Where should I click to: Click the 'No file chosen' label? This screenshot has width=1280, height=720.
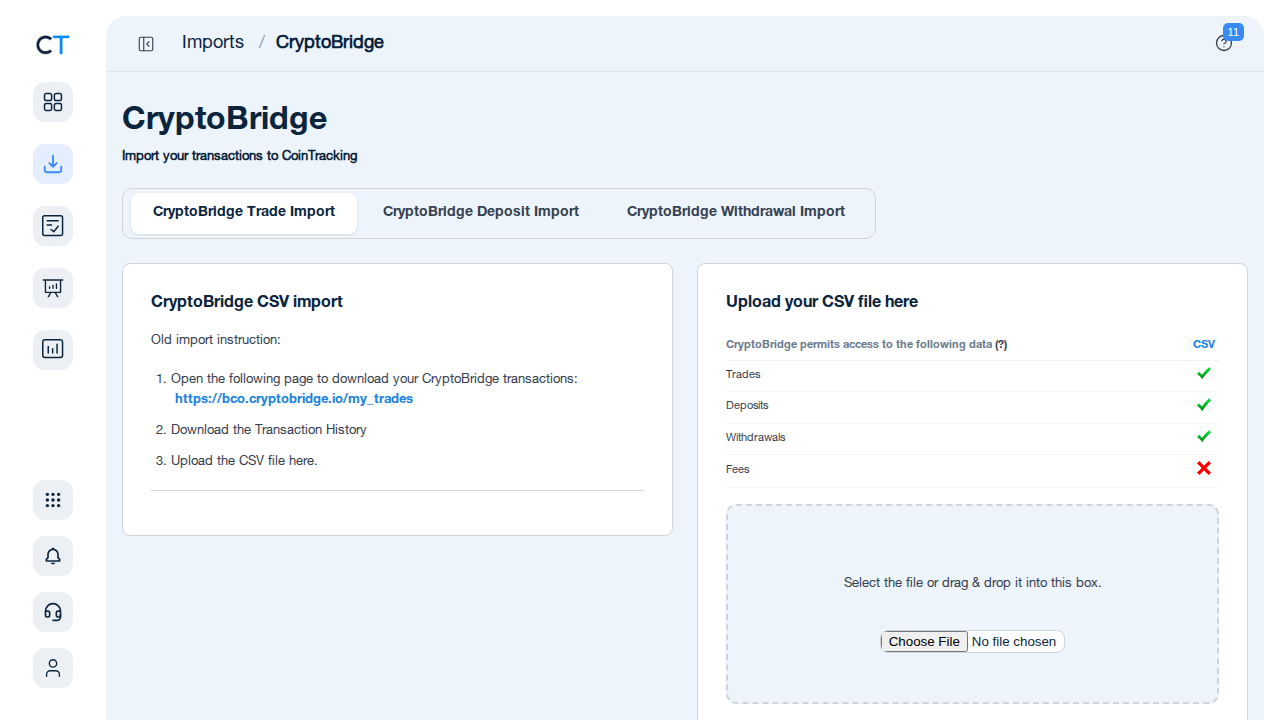click(1014, 642)
